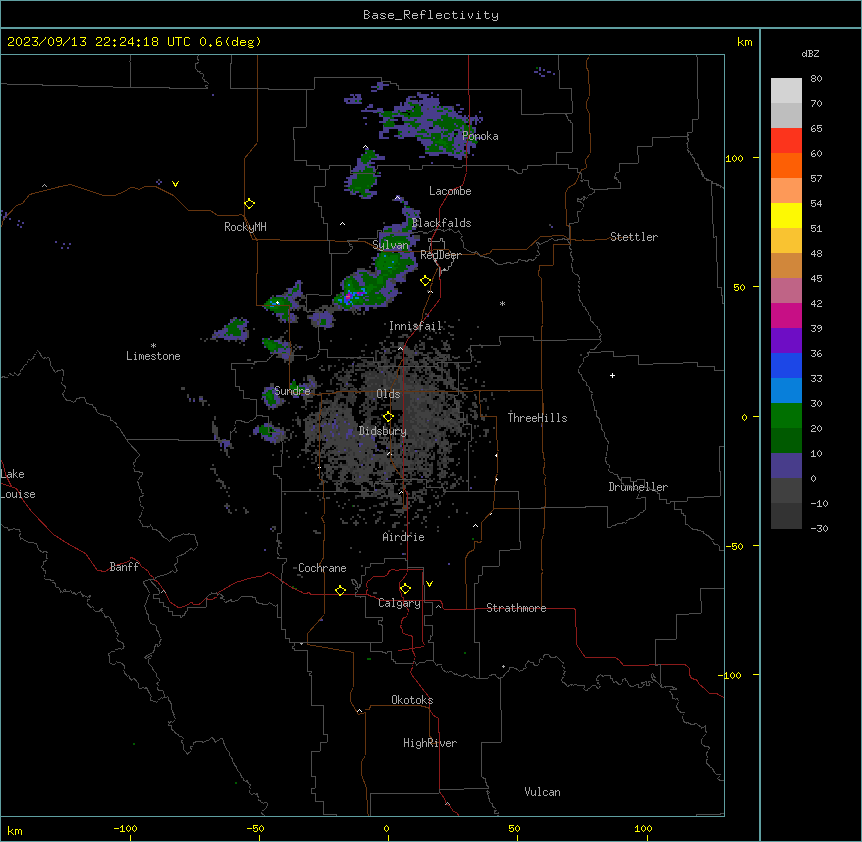Select the light grey 70-80 dBZ swatch
This screenshot has height=842, width=862.
[x=786, y=91]
